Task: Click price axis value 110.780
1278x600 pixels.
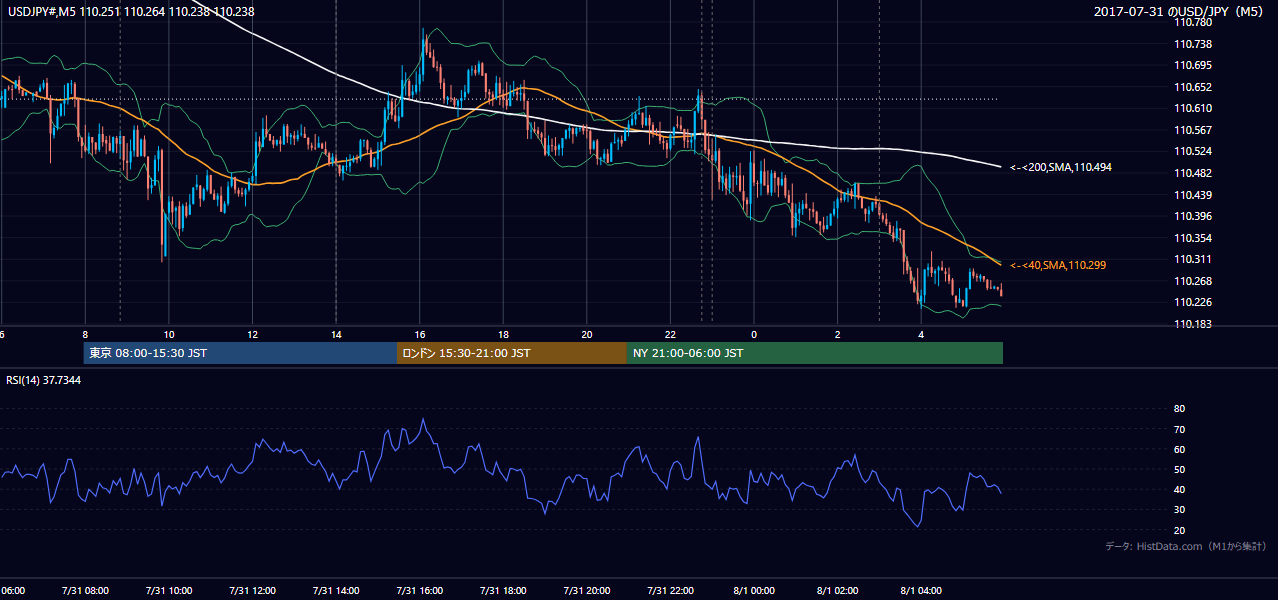Action: click(x=1192, y=22)
